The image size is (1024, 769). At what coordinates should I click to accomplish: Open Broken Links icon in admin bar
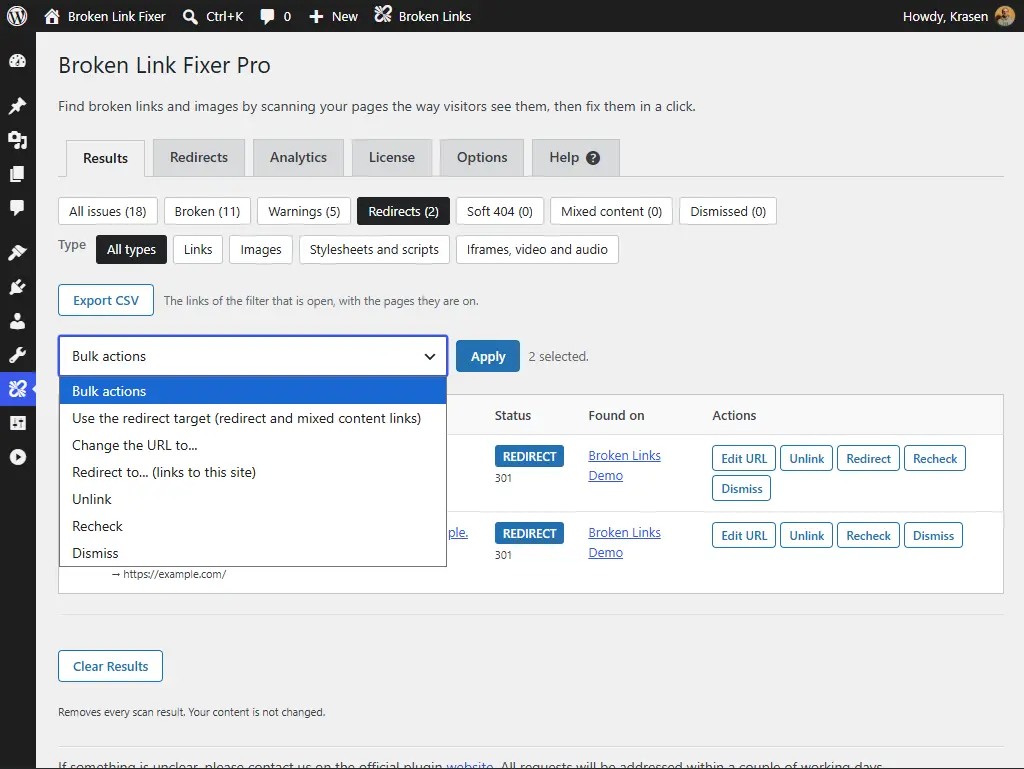pos(383,14)
